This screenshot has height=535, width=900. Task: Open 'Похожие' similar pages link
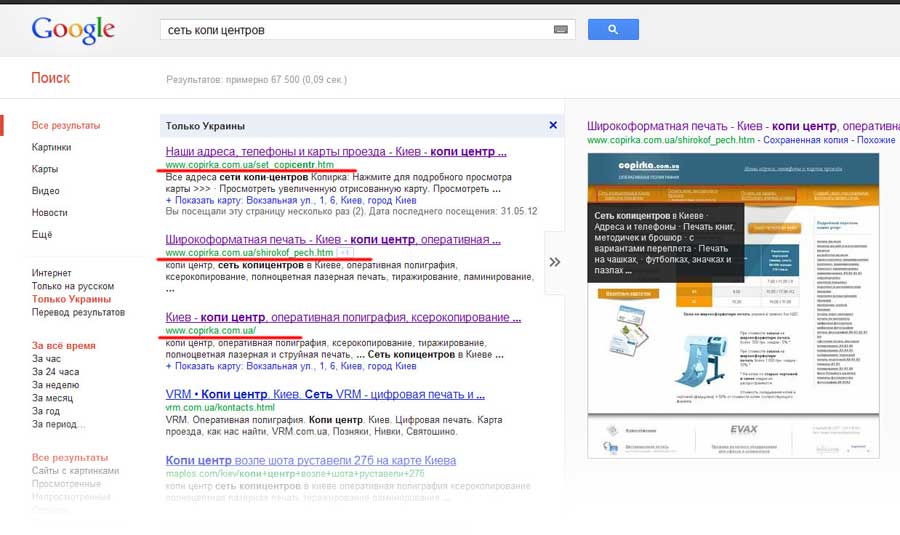click(876, 140)
